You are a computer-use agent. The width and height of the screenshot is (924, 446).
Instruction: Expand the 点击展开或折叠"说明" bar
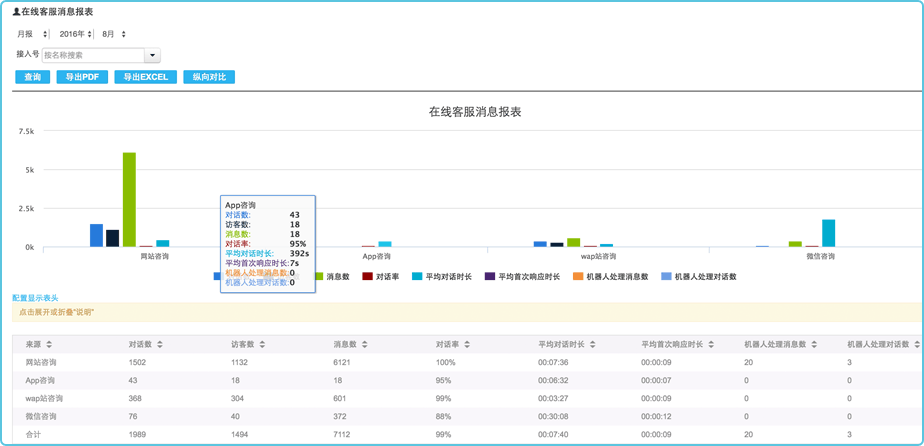(55, 312)
